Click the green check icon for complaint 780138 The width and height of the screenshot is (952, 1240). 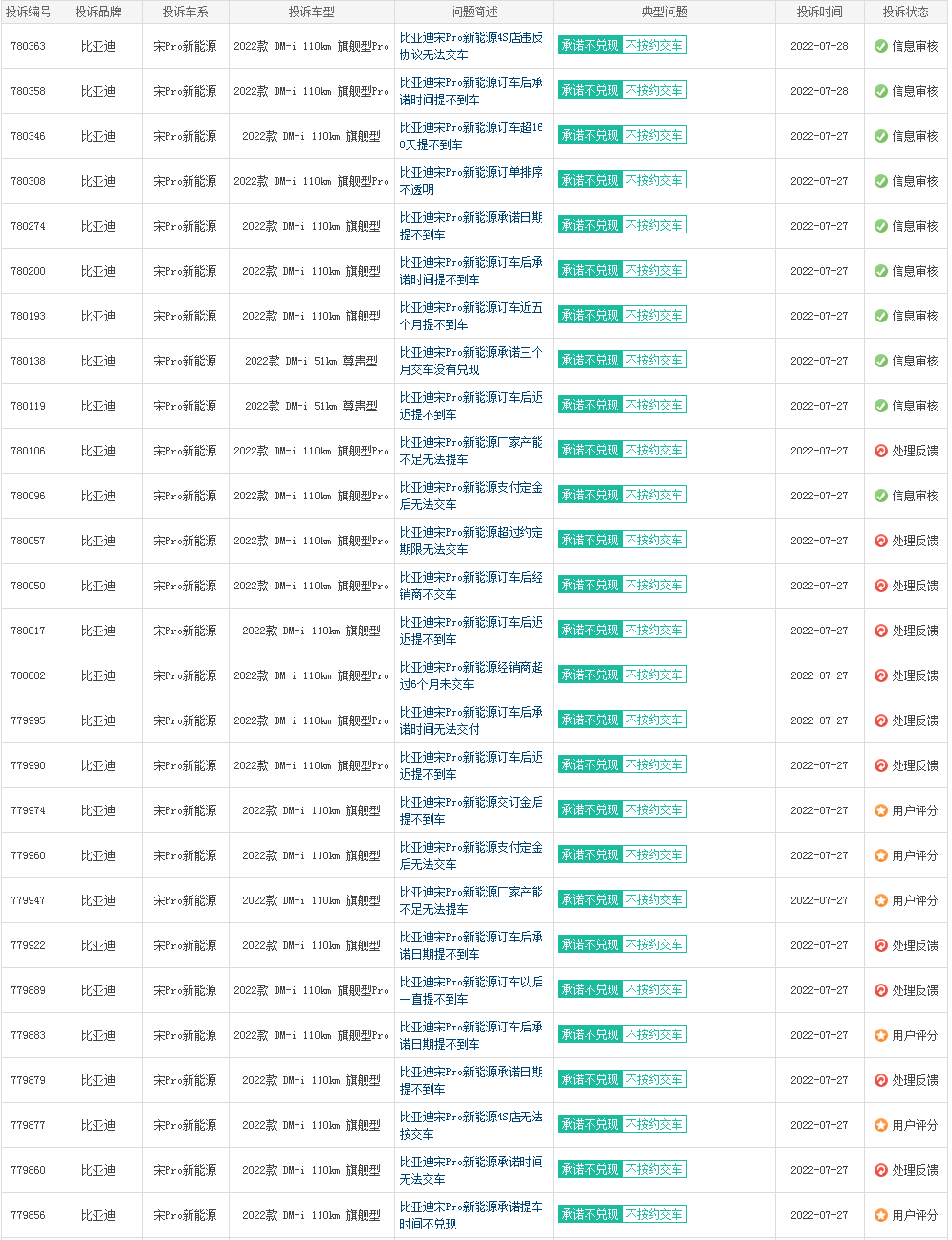[881, 361]
